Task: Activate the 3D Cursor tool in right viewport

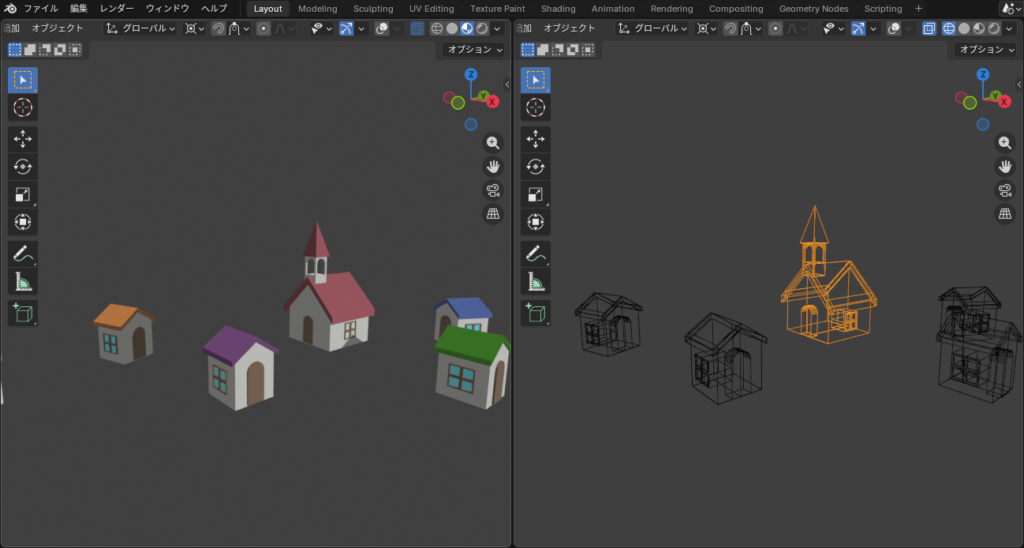Action: point(536,107)
